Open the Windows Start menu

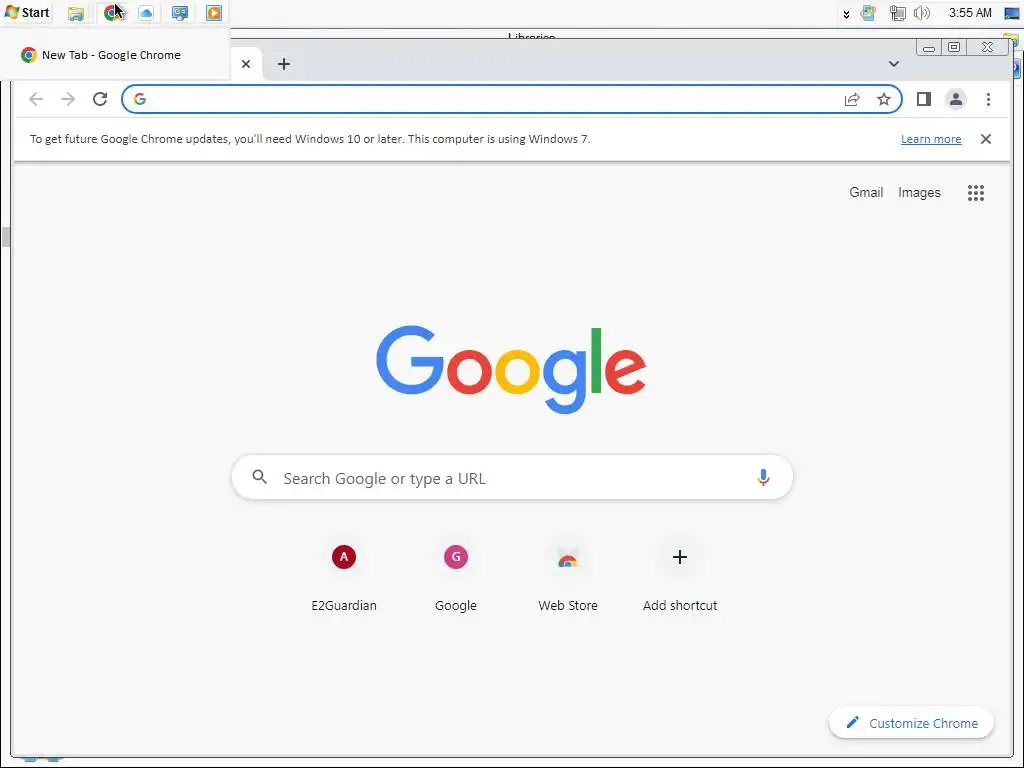pos(27,12)
